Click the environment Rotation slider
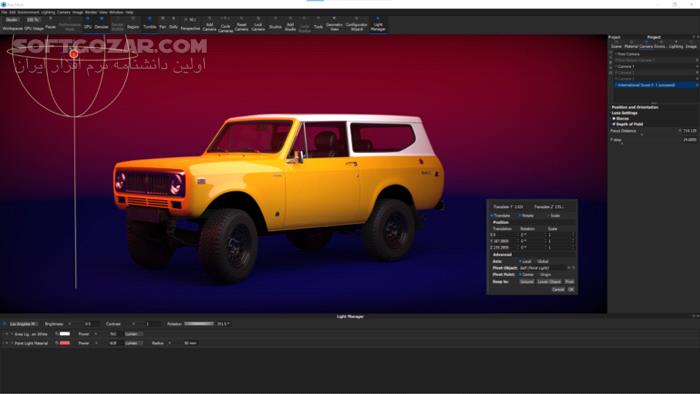The width and height of the screenshot is (700, 394). (199, 324)
